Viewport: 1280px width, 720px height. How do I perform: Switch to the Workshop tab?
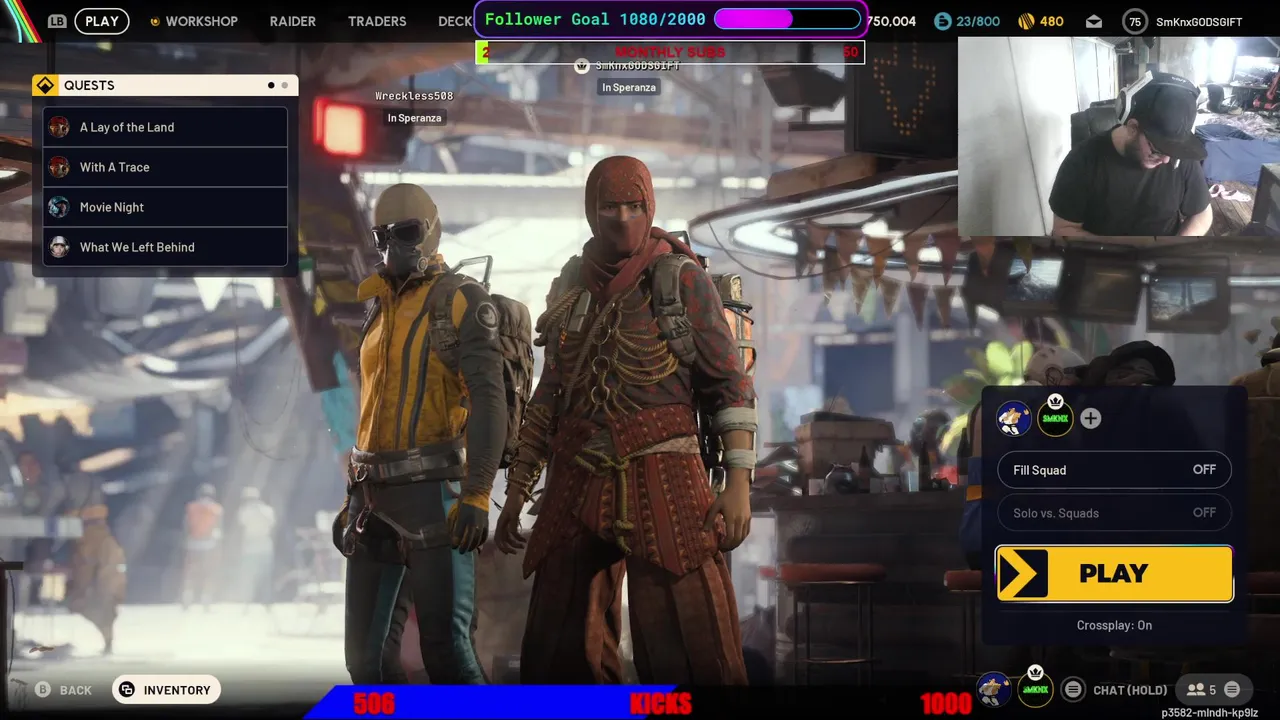[x=201, y=21]
